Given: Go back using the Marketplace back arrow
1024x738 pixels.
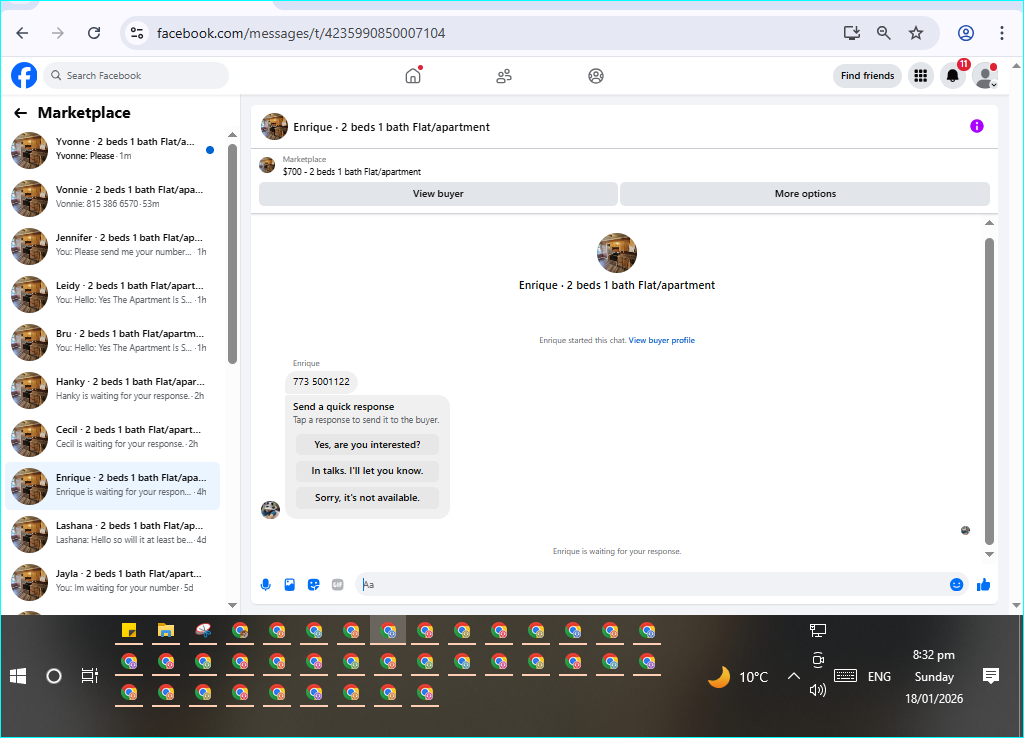Looking at the screenshot, I should point(20,113).
